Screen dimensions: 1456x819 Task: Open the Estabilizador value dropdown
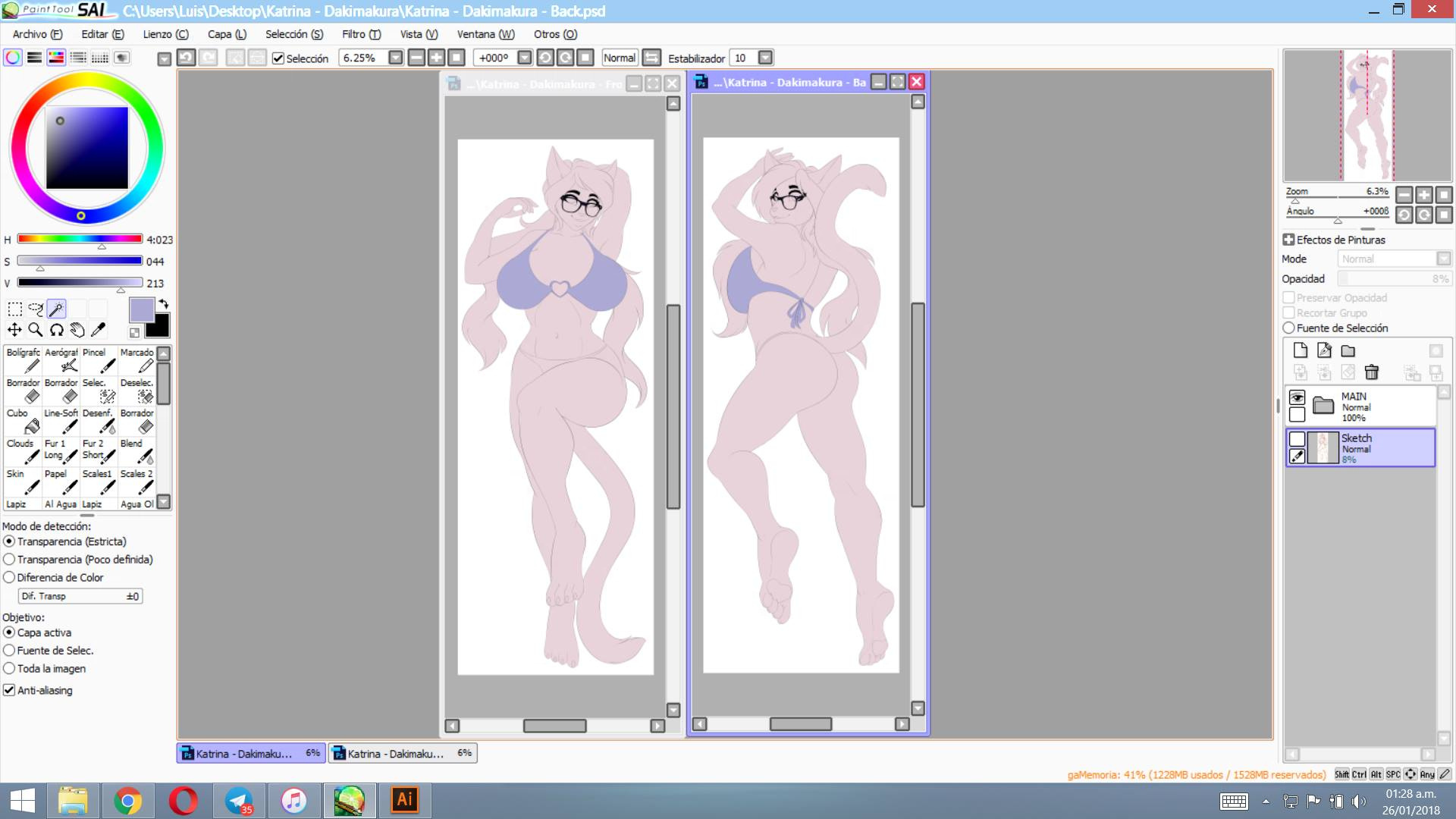(765, 58)
